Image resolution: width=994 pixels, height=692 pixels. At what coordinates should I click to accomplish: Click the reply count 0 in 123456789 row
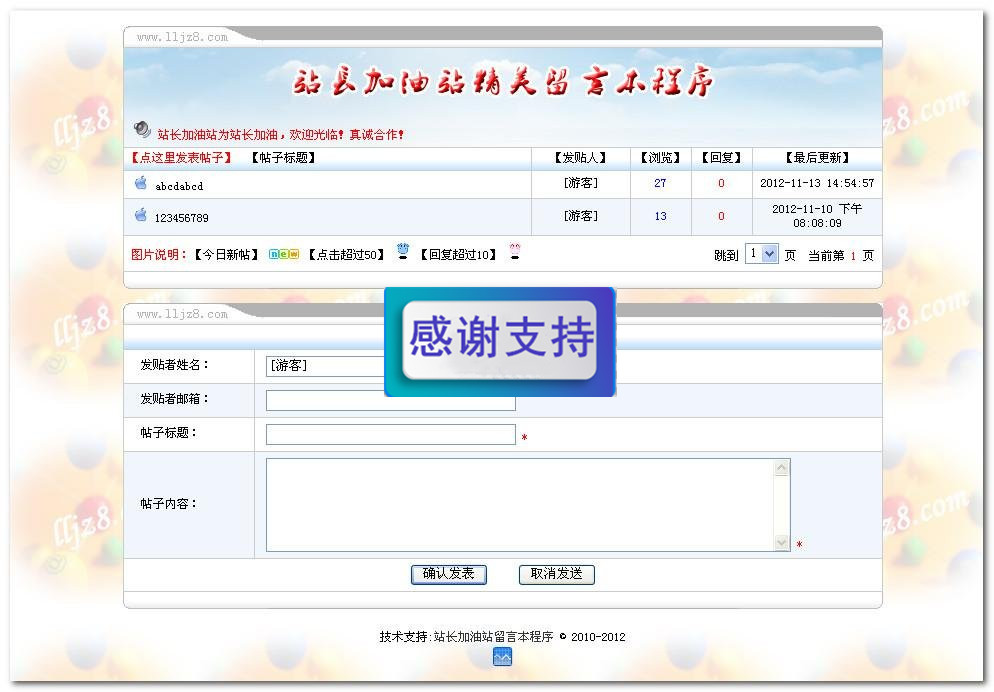(721, 216)
